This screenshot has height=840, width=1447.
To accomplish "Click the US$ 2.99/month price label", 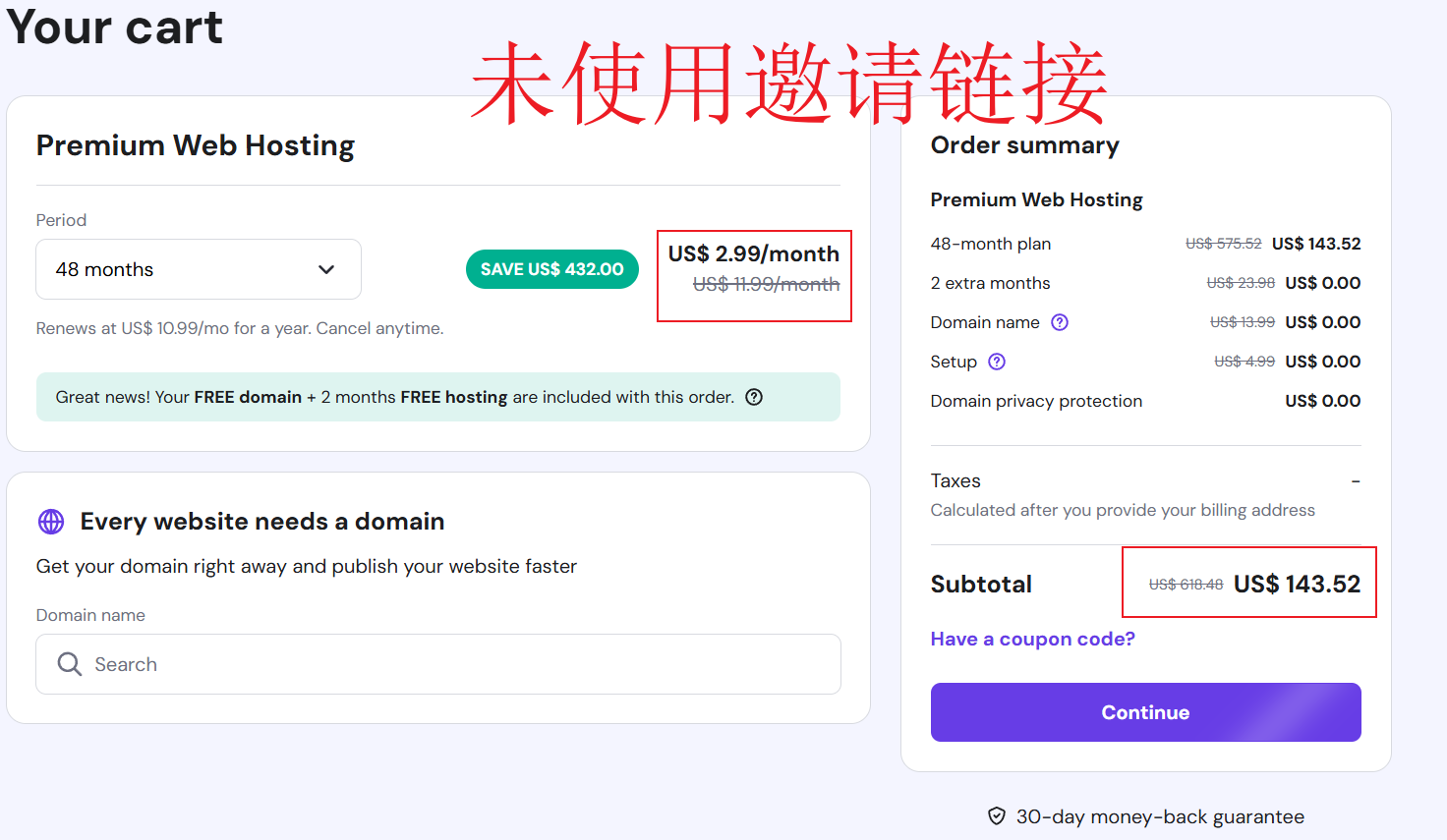I will (753, 254).
